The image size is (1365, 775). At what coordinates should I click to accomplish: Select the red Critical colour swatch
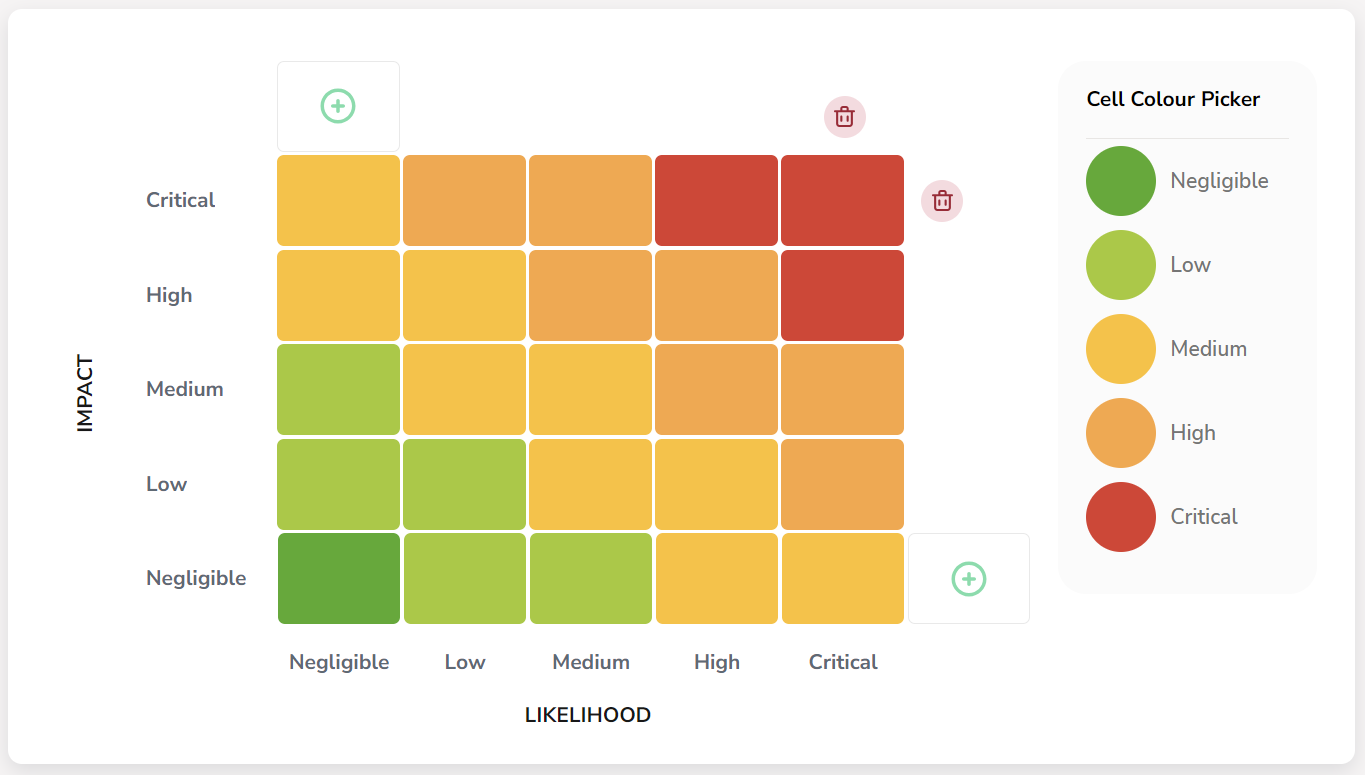(x=1120, y=516)
